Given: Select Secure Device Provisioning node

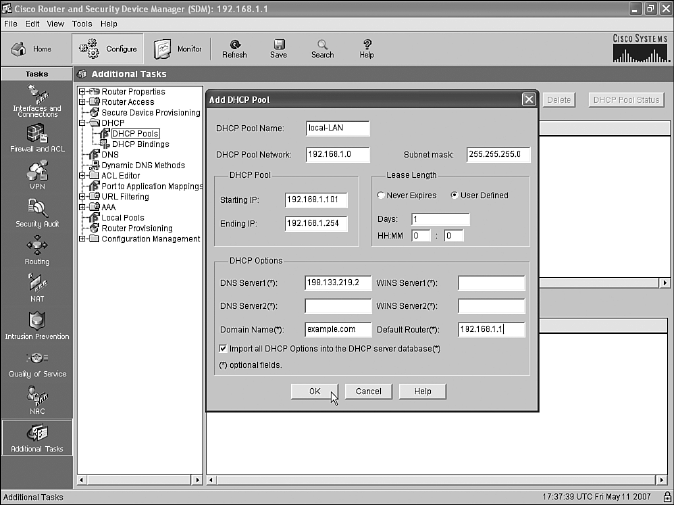Looking at the screenshot, I should pos(150,113).
